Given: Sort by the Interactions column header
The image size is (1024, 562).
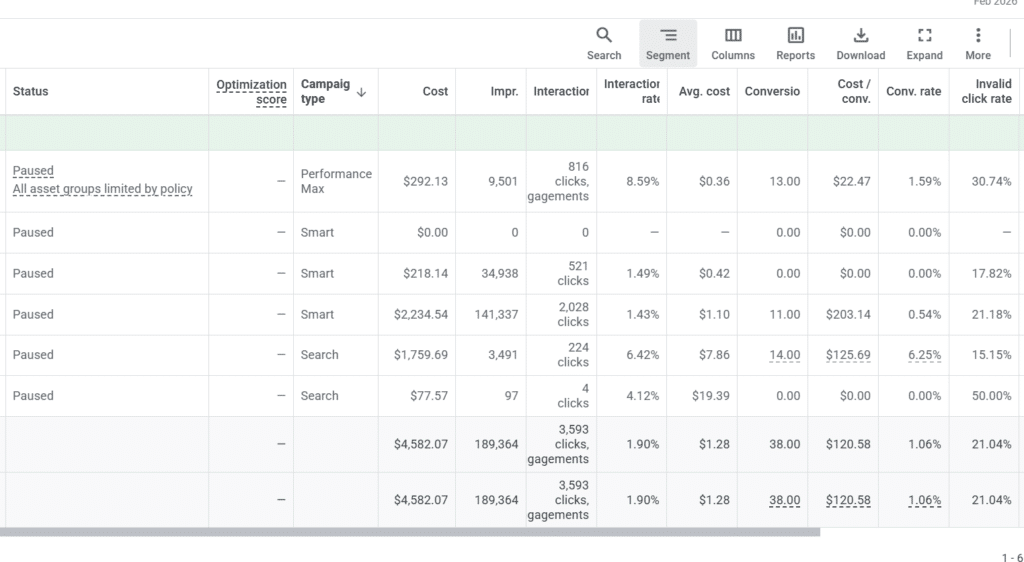Looking at the screenshot, I should coord(560,91).
